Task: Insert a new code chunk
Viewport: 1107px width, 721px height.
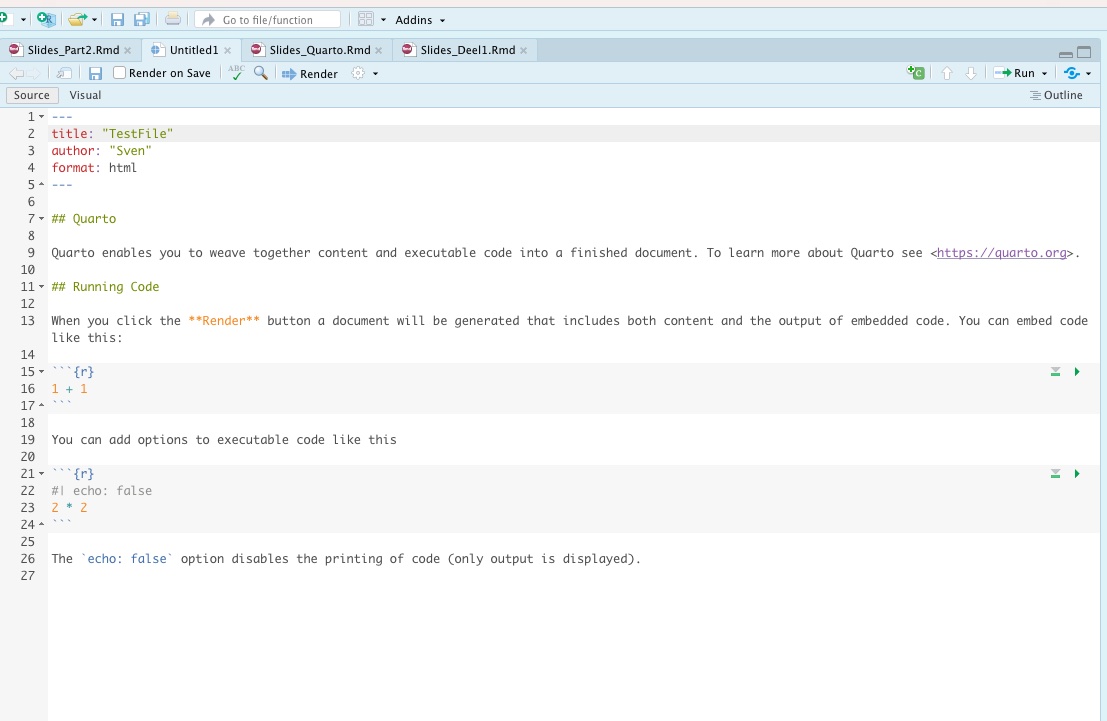Action: click(916, 73)
